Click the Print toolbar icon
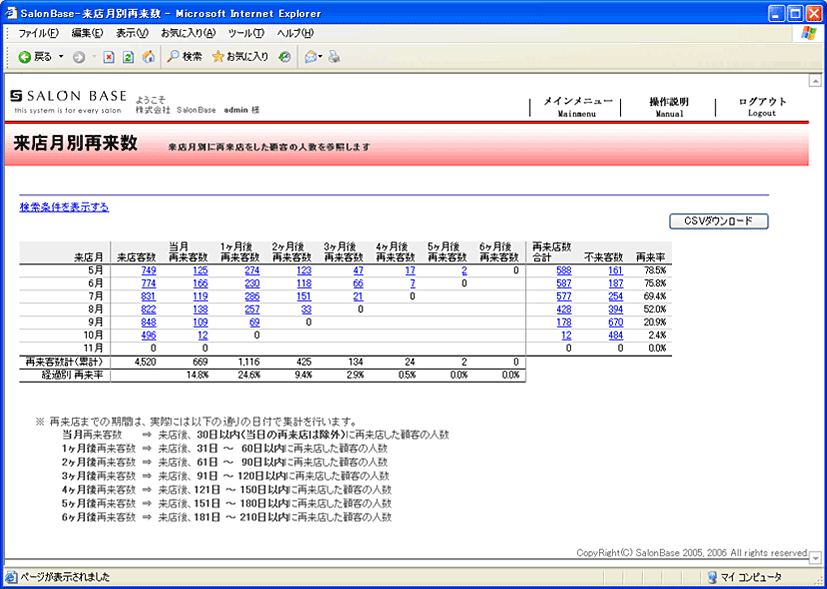The image size is (827, 589). (334, 57)
